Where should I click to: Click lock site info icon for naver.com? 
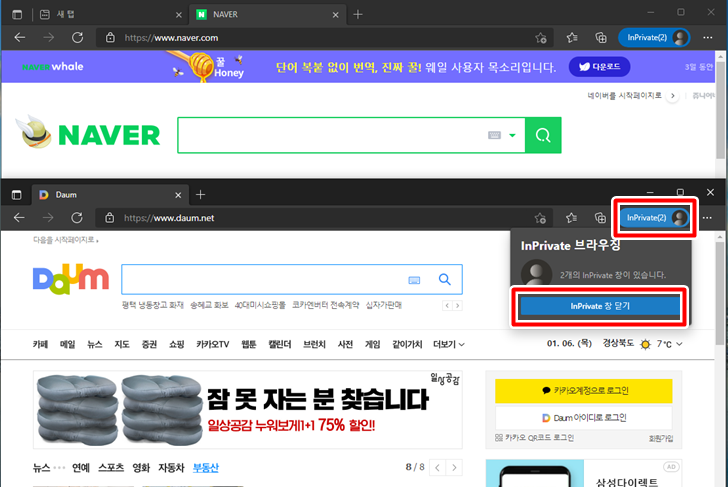coord(110,38)
